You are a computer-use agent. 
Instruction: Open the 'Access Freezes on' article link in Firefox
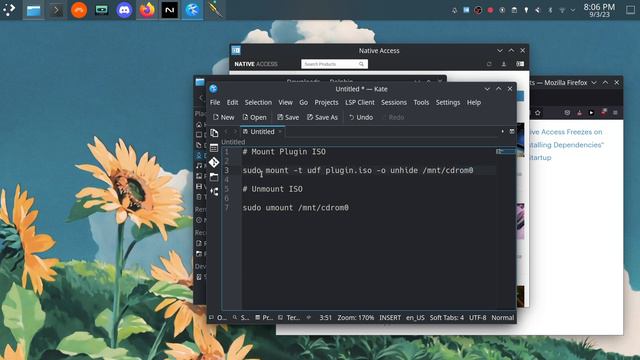pos(566,132)
